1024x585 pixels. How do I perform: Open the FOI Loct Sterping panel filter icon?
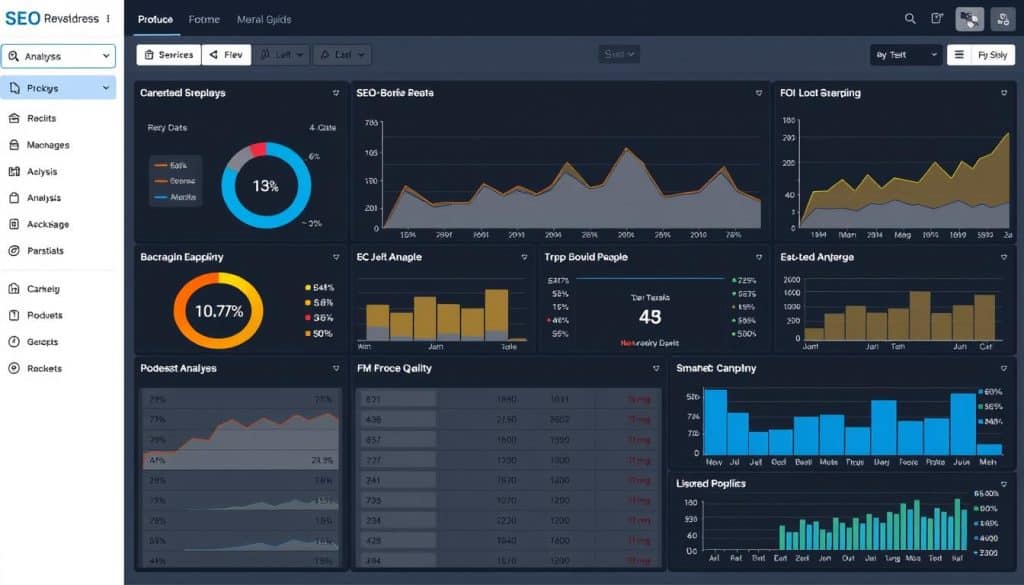(1004, 93)
